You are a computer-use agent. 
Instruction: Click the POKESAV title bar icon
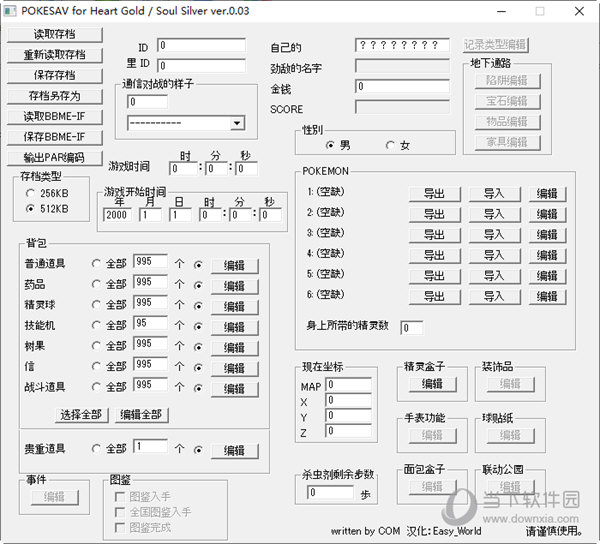10,11
